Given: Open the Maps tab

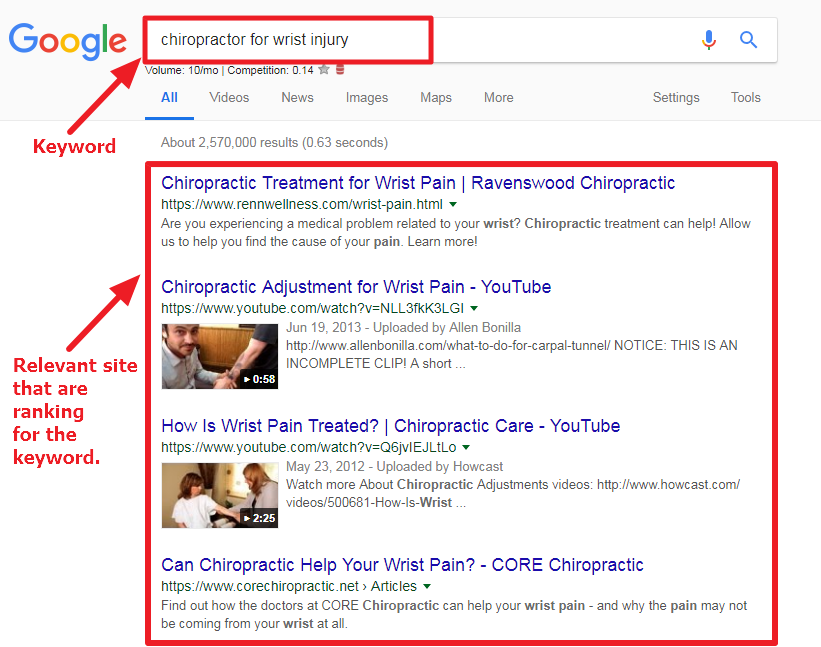Looking at the screenshot, I should (x=436, y=98).
